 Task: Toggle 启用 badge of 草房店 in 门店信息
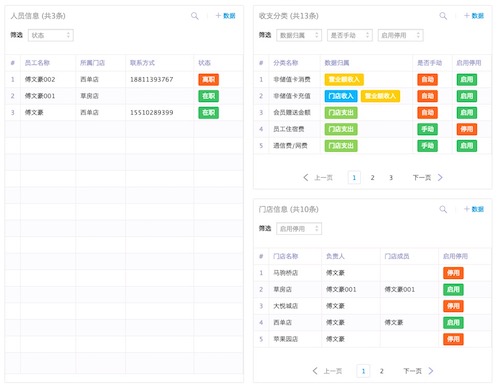(x=453, y=289)
